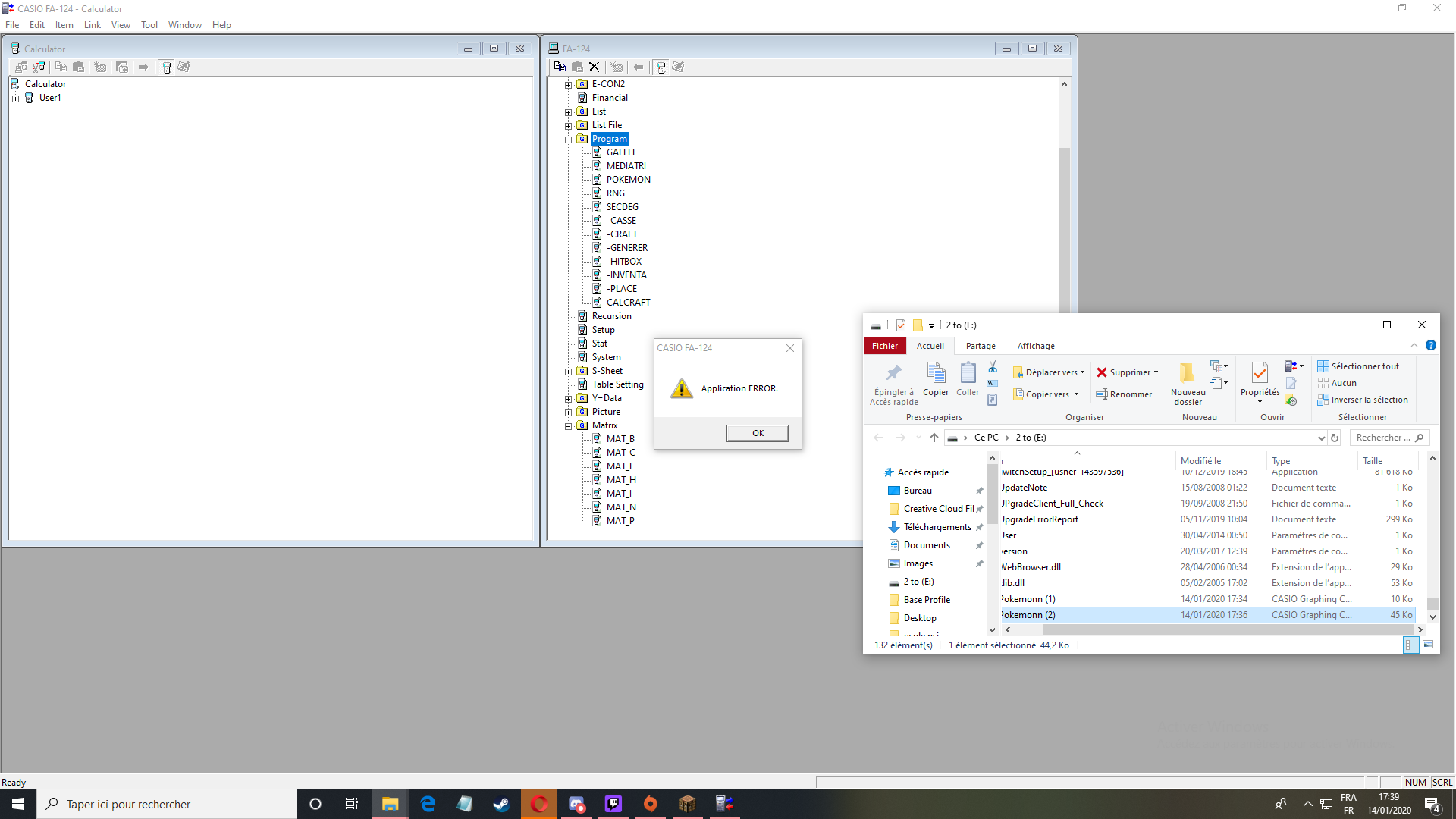Click Inverser la sélection in Explorer

tap(1363, 400)
